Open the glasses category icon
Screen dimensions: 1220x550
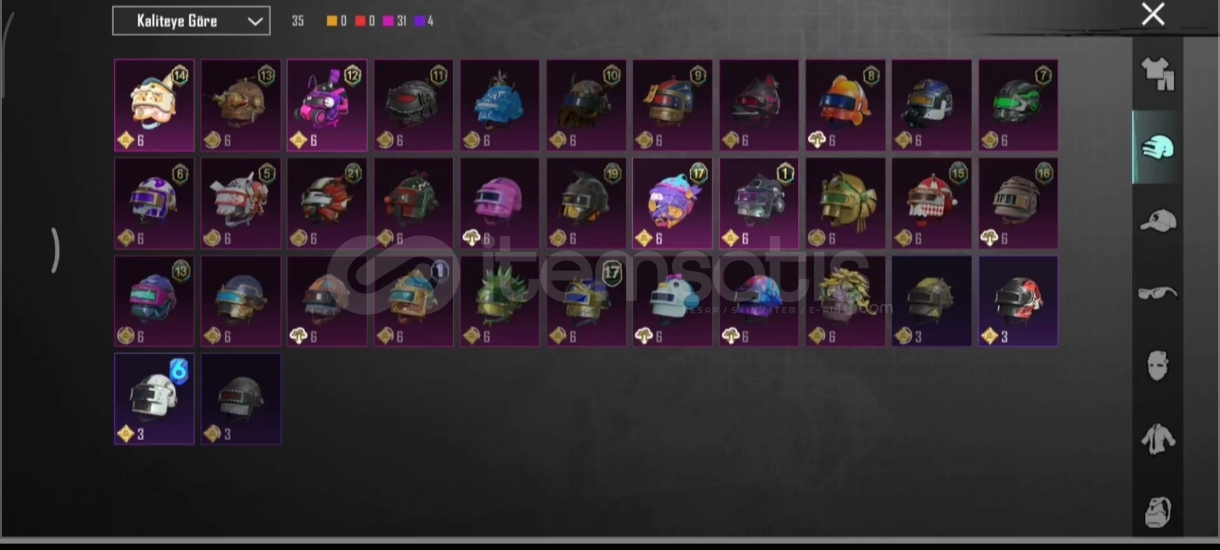1158,293
